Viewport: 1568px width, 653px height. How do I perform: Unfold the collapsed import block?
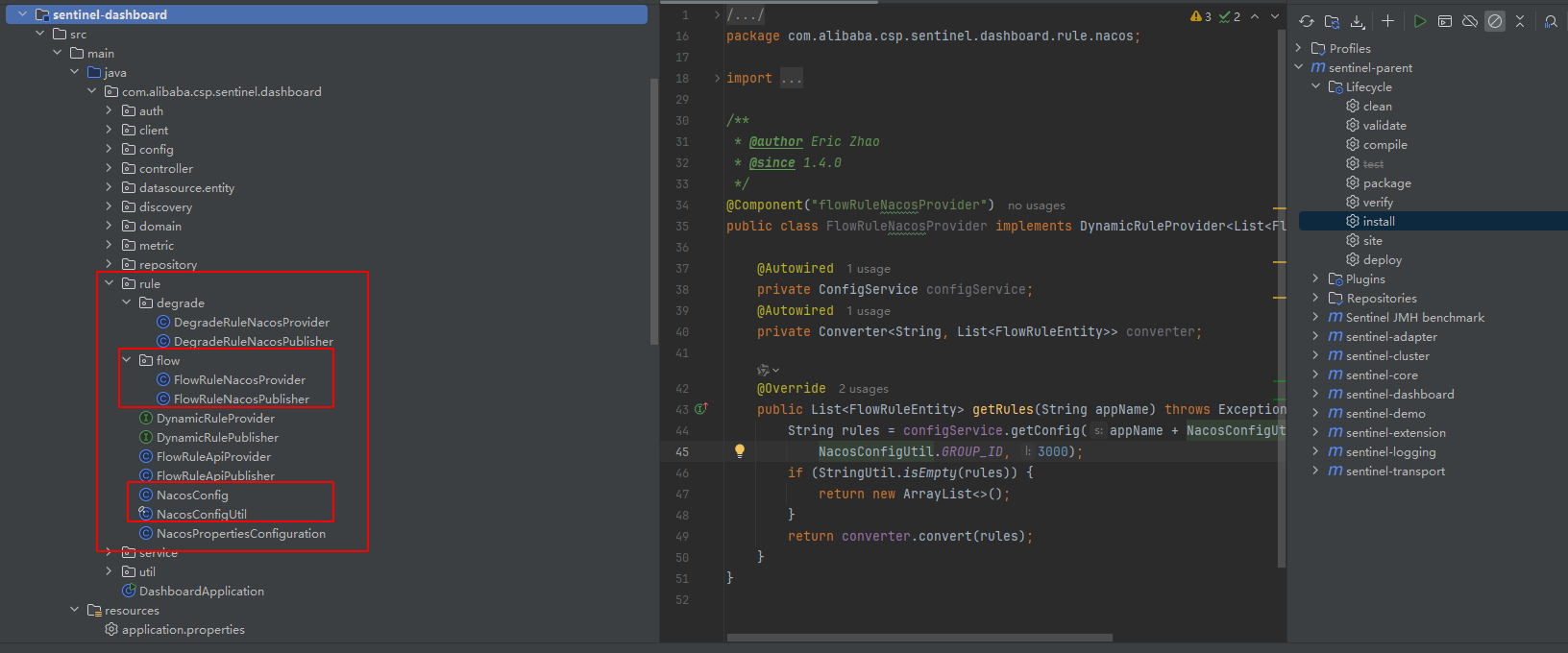[x=717, y=78]
